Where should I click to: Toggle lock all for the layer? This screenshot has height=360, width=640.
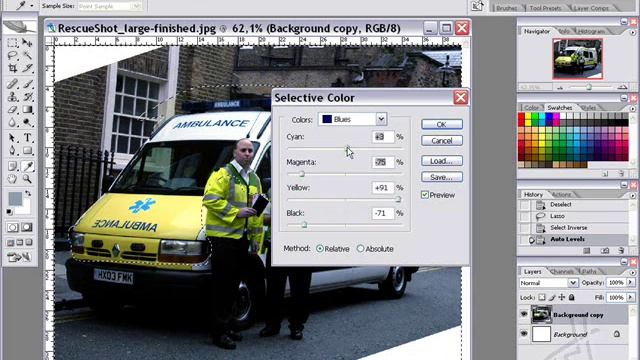point(572,298)
